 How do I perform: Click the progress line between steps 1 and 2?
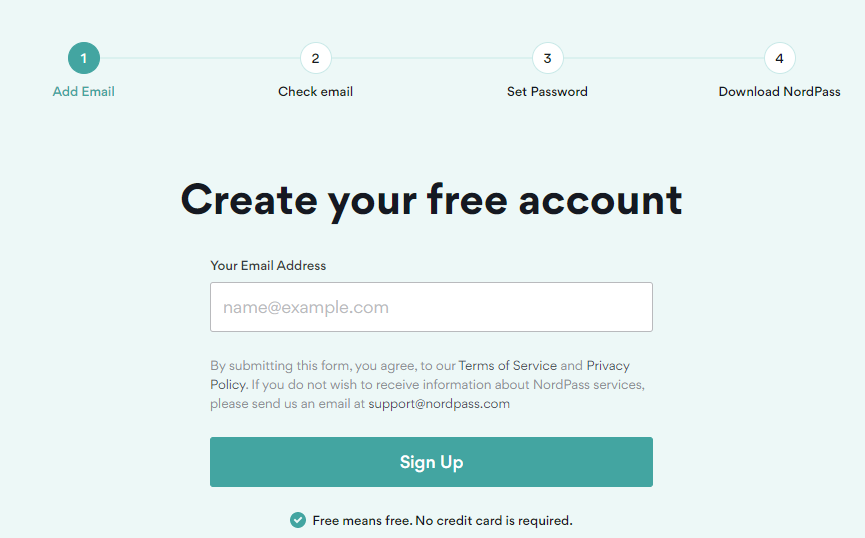pos(200,58)
